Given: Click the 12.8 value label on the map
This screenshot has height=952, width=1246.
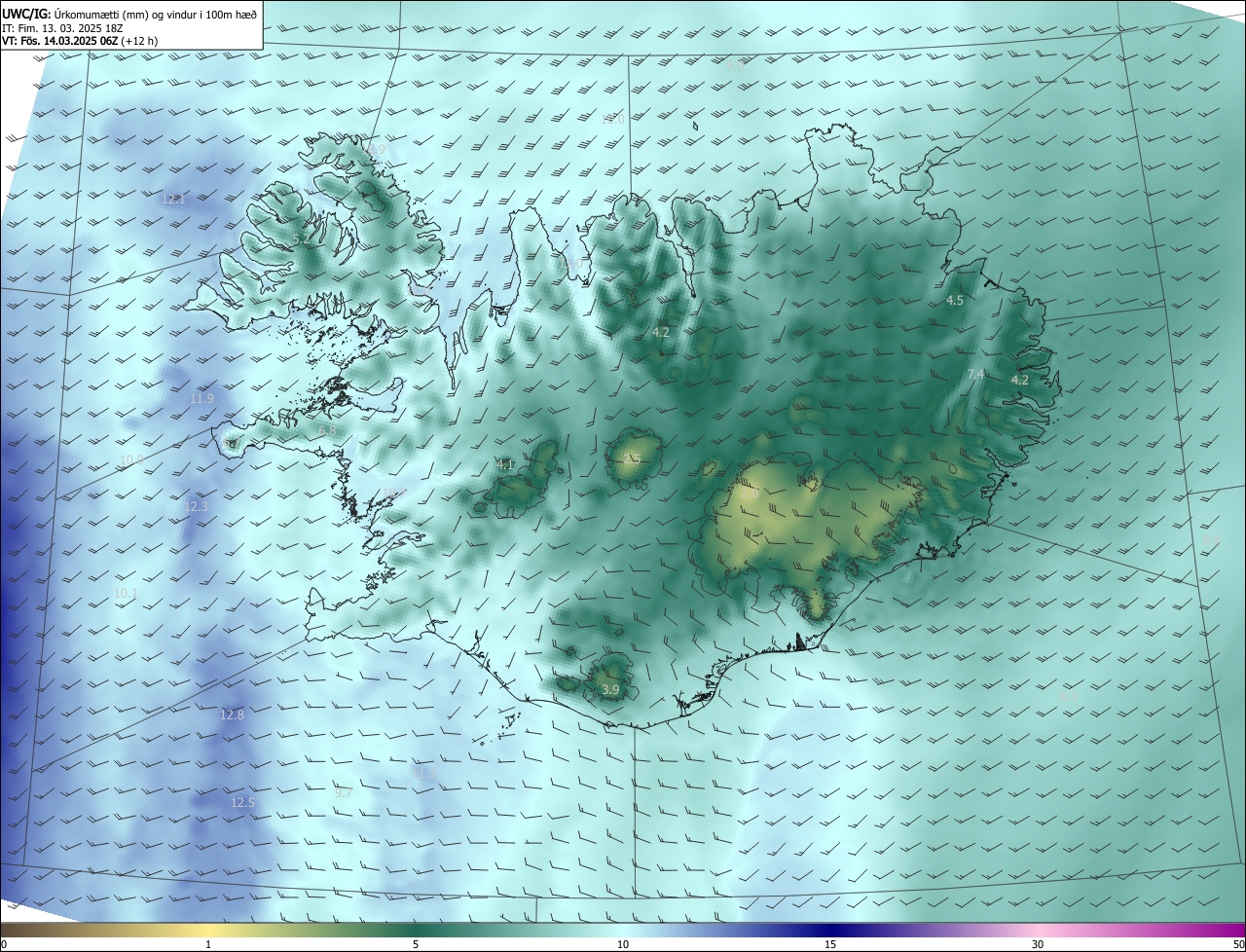Looking at the screenshot, I should [x=232, y=714].
